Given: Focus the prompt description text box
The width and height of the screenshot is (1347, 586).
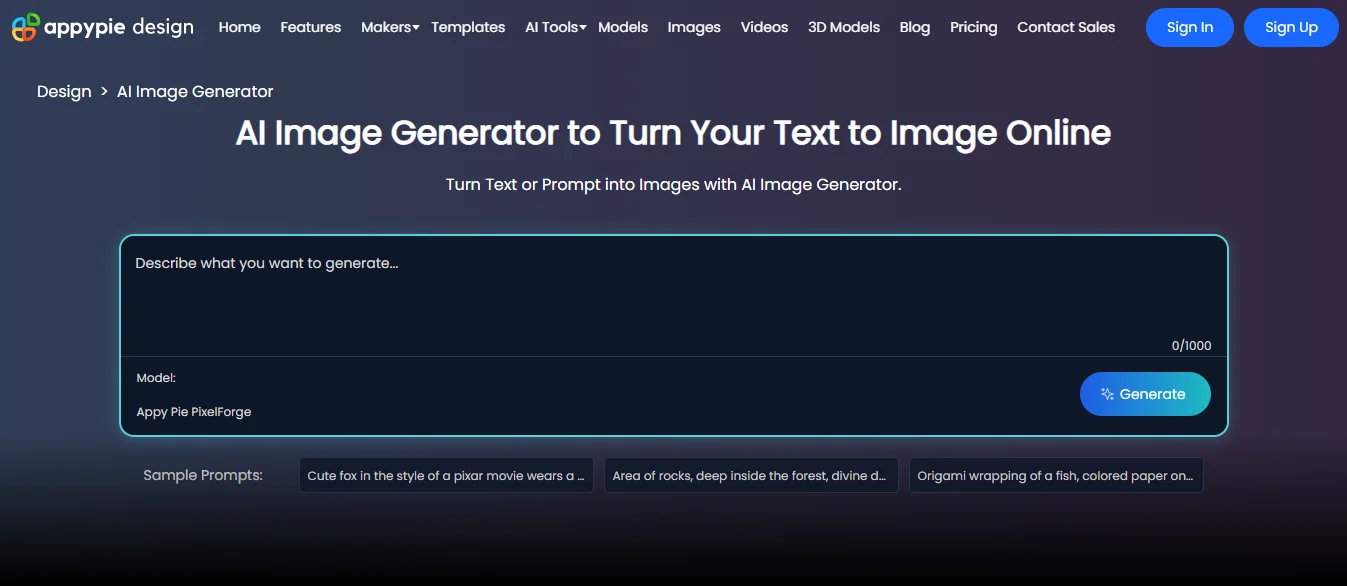Looking at the screenshot, I should [x=674, y=296].
